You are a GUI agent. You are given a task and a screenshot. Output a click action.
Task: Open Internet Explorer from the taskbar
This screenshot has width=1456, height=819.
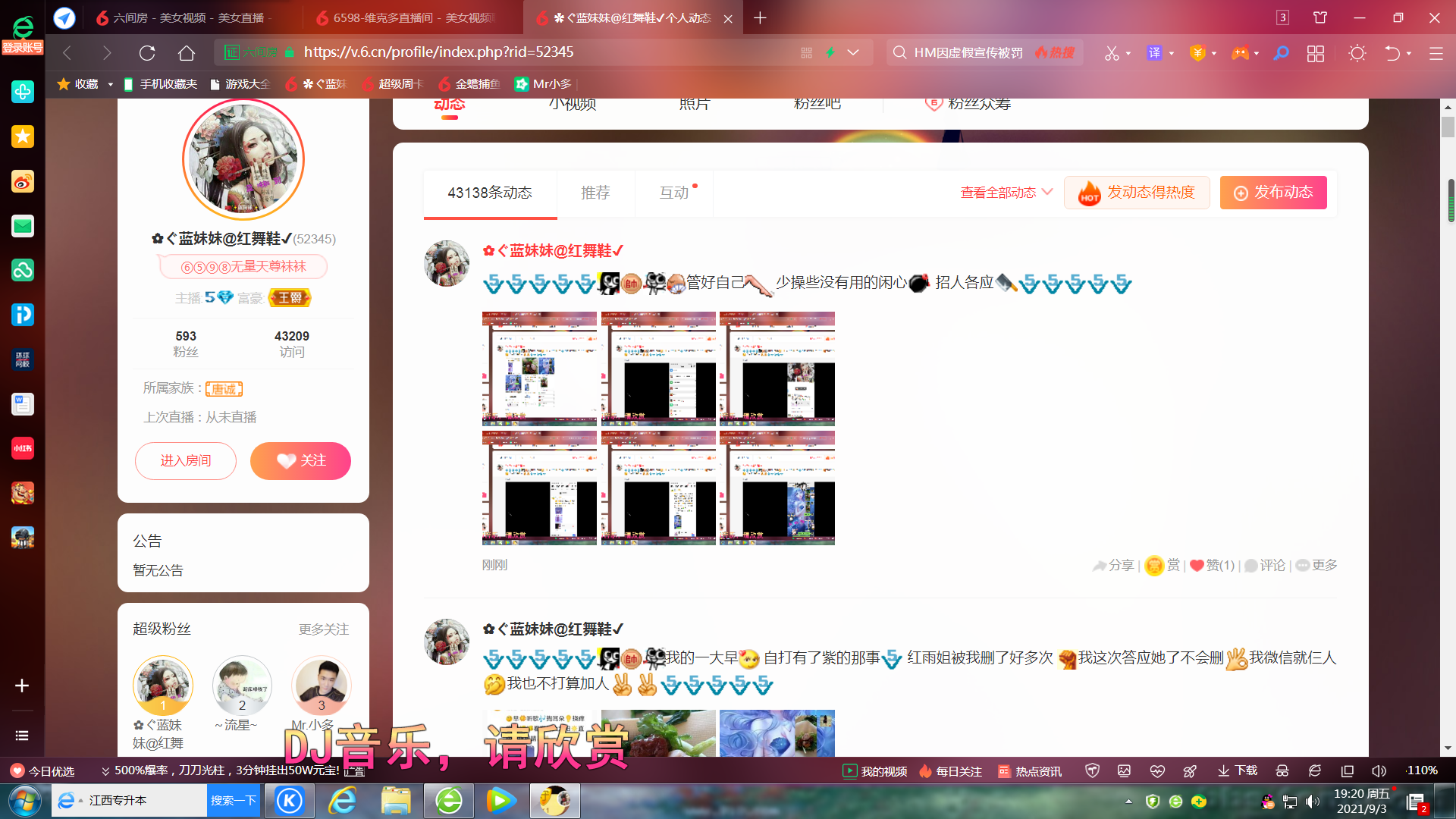tap(343, 801)
